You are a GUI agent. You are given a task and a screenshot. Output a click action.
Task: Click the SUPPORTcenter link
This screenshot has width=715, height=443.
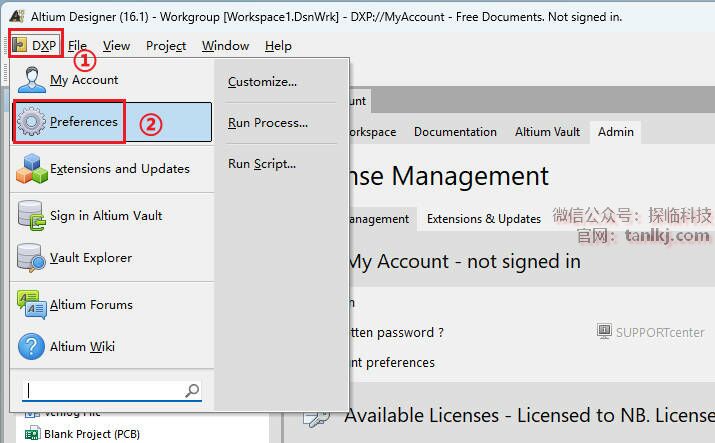(x=660, y=333)
